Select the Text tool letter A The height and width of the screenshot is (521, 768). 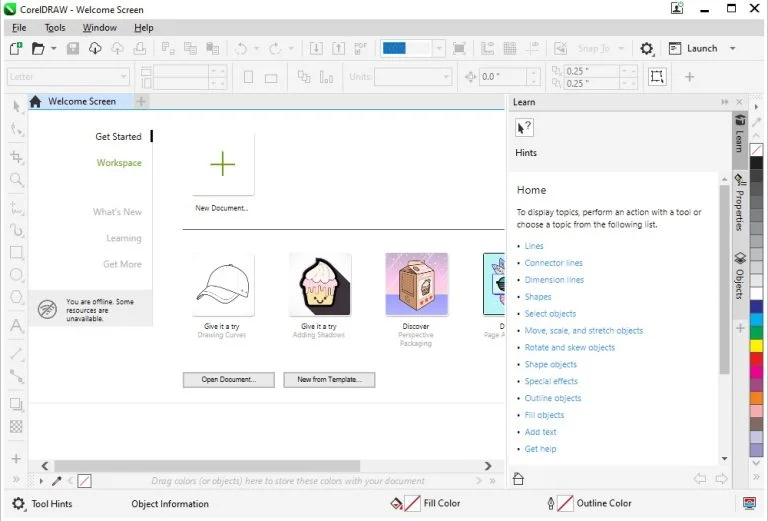(x=16, y=326)
